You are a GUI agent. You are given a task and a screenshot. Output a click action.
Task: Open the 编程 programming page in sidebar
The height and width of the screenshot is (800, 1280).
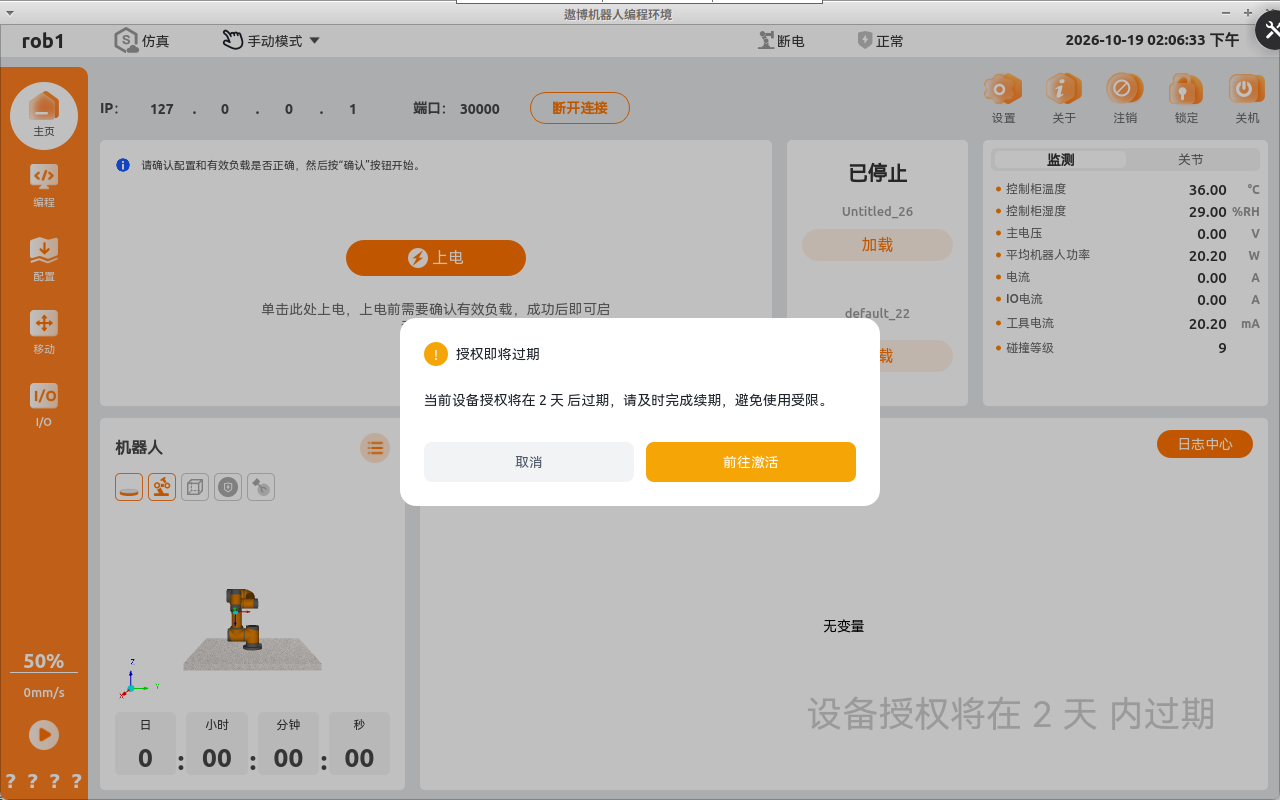pyautogui.click(x=43, y=185)
